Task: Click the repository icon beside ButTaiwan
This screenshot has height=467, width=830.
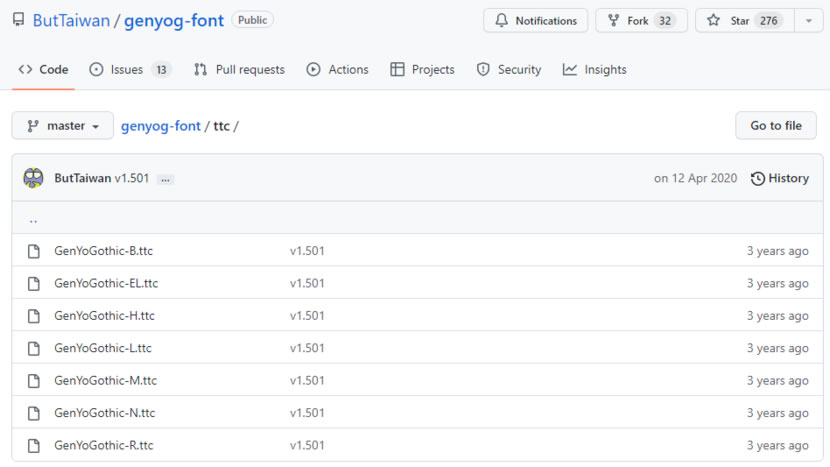Action: point(19,20)
